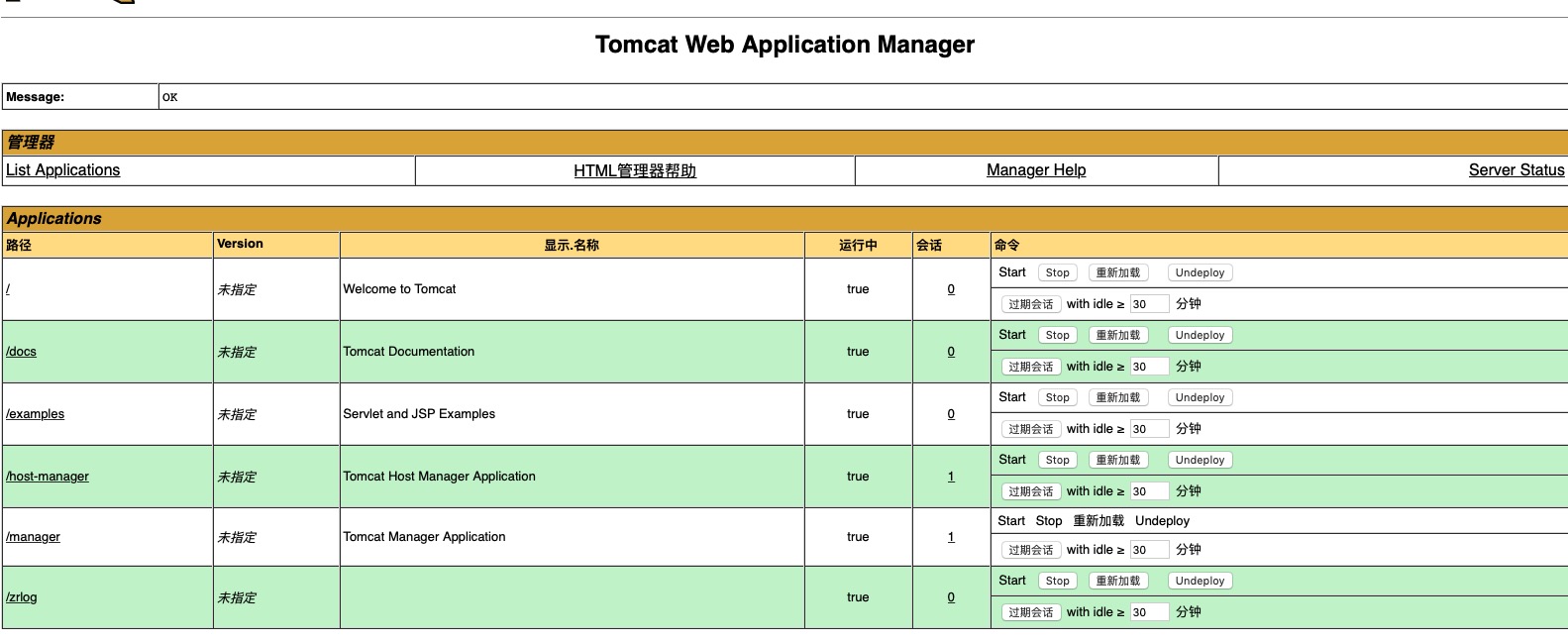Stop the /zrlog application
This screenshot has width=1568, height=643.
coord(1057,581)
